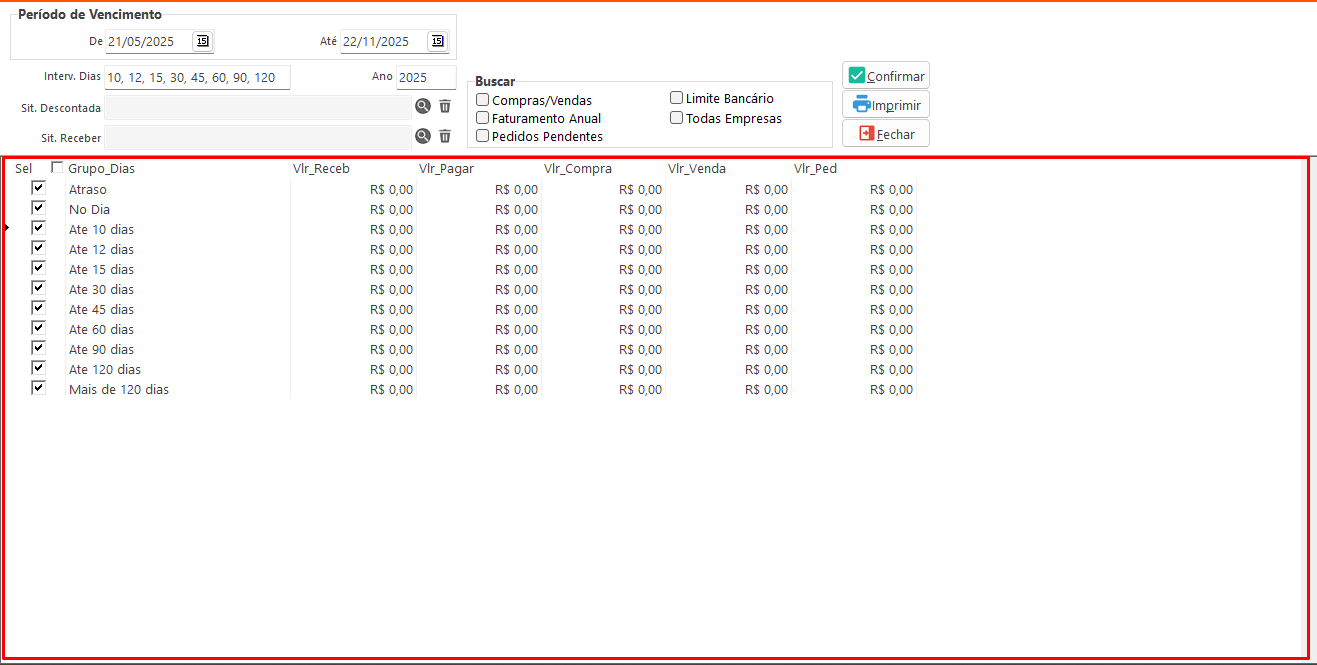Clear Sit. Receber with trash icon
Screen dimensions: 1317x665
click(445, 136)
